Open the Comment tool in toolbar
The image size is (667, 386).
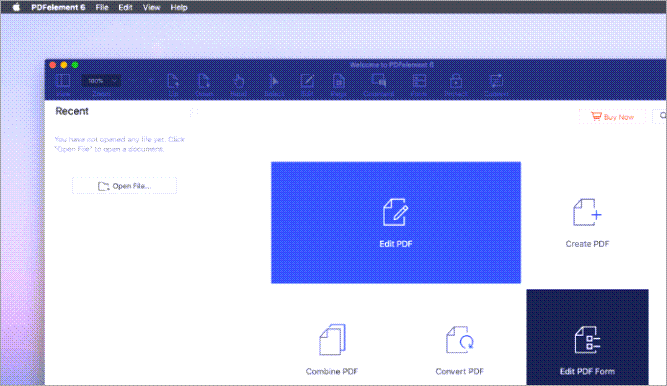tap(379, 84)
